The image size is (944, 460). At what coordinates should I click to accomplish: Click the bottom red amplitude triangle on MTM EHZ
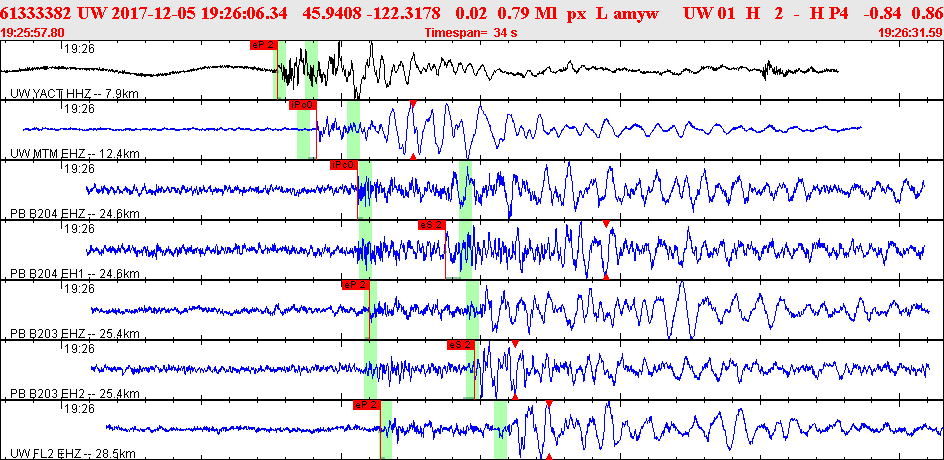point(413,156)
